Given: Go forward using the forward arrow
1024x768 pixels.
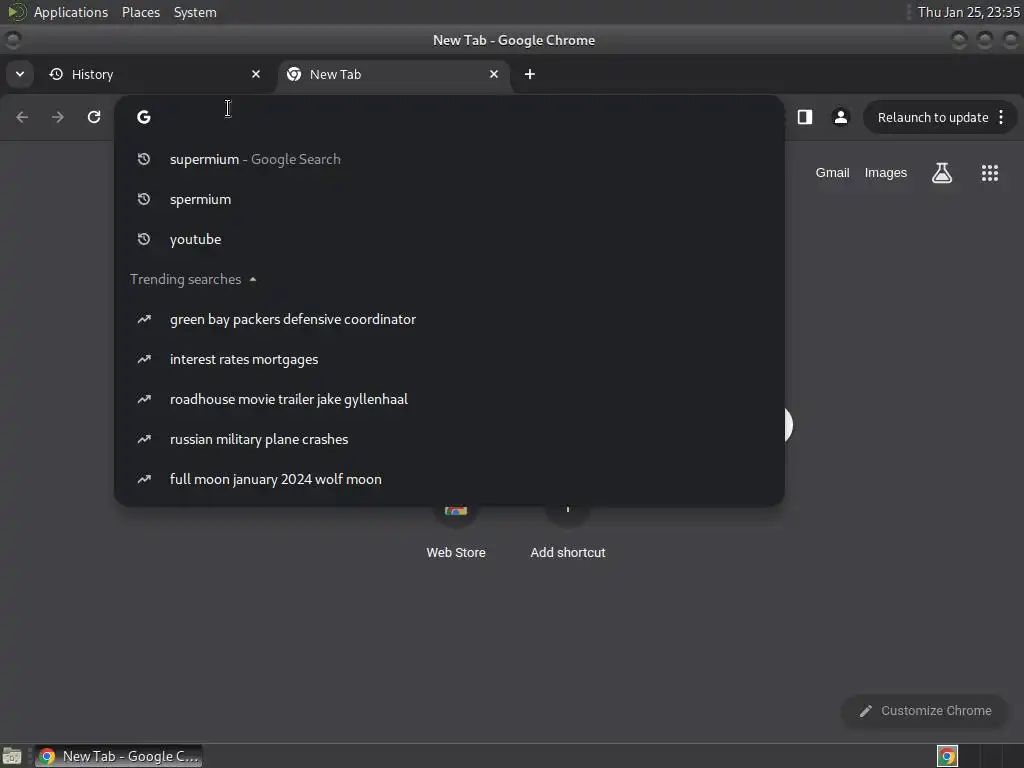Looking at the screenshot, I should [58, 117].
